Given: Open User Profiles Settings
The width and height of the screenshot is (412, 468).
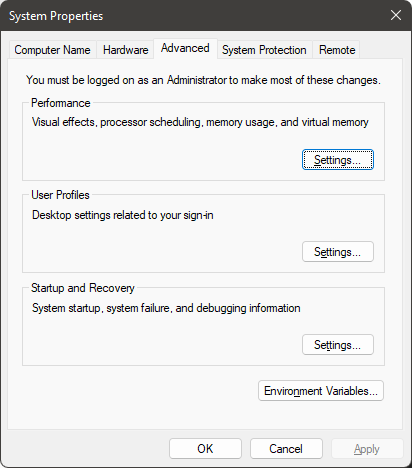Looking at the screenshot, I should [338, 252].
